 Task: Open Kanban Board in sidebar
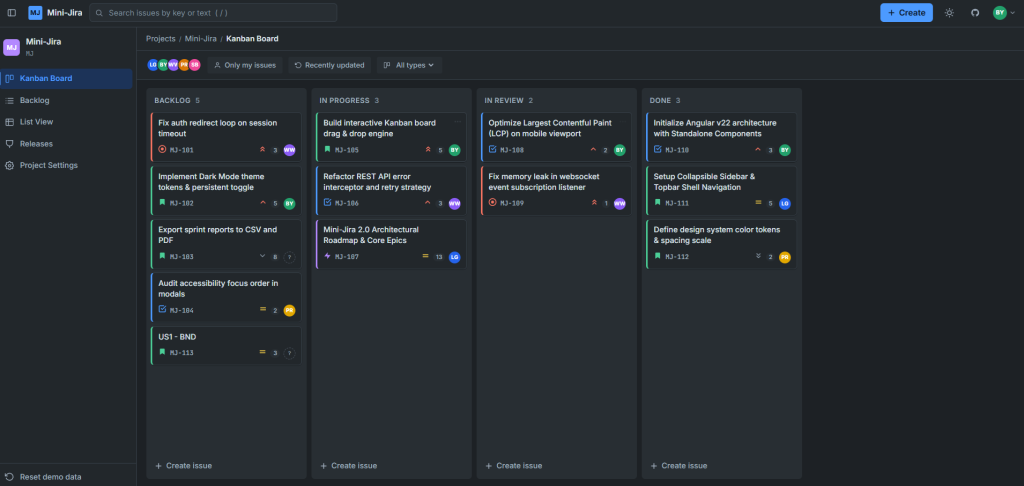[67, 78]
